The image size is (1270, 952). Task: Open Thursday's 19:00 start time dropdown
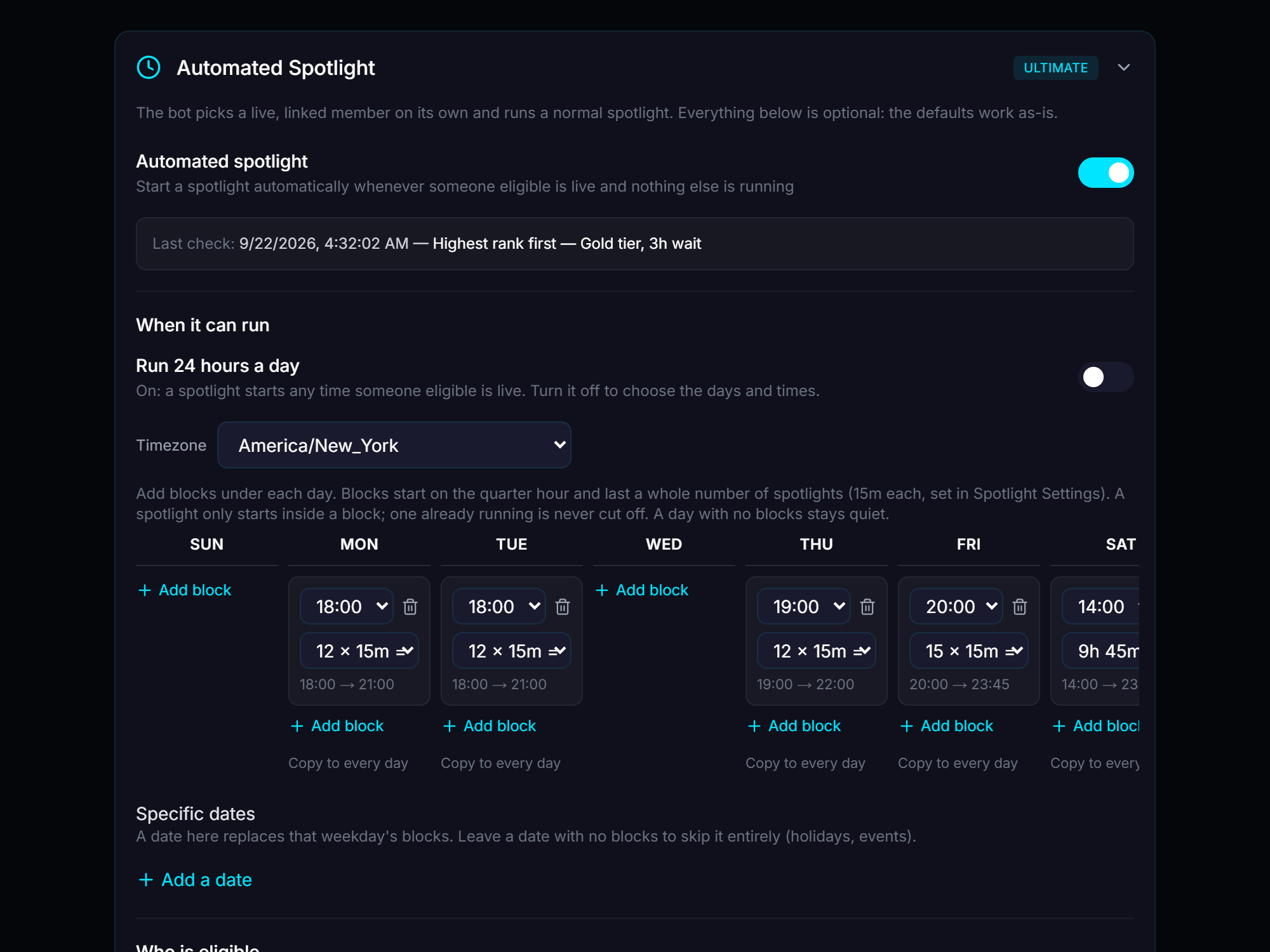(804, 606)
